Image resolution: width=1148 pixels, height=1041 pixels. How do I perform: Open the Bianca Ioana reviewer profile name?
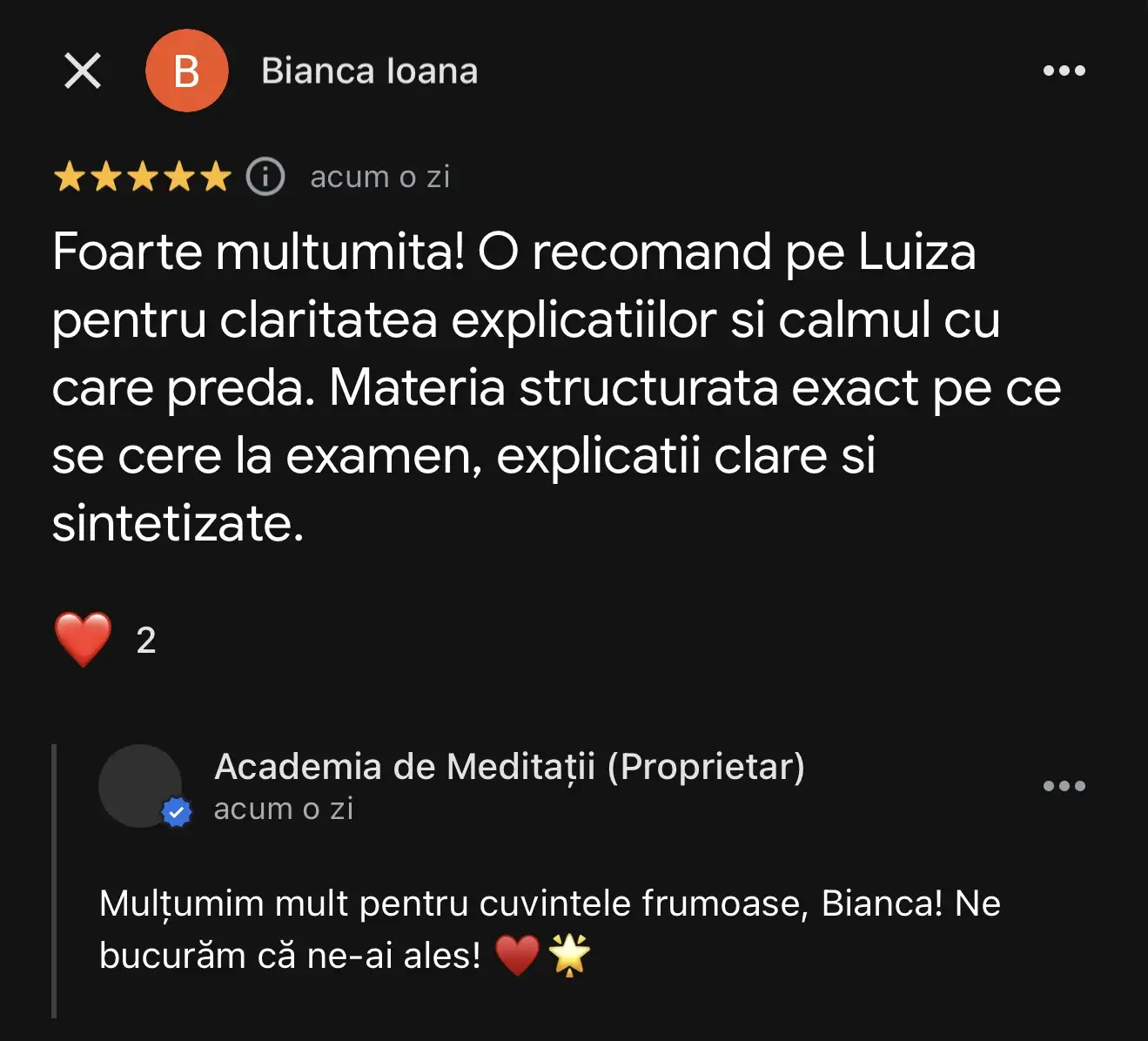370,71
